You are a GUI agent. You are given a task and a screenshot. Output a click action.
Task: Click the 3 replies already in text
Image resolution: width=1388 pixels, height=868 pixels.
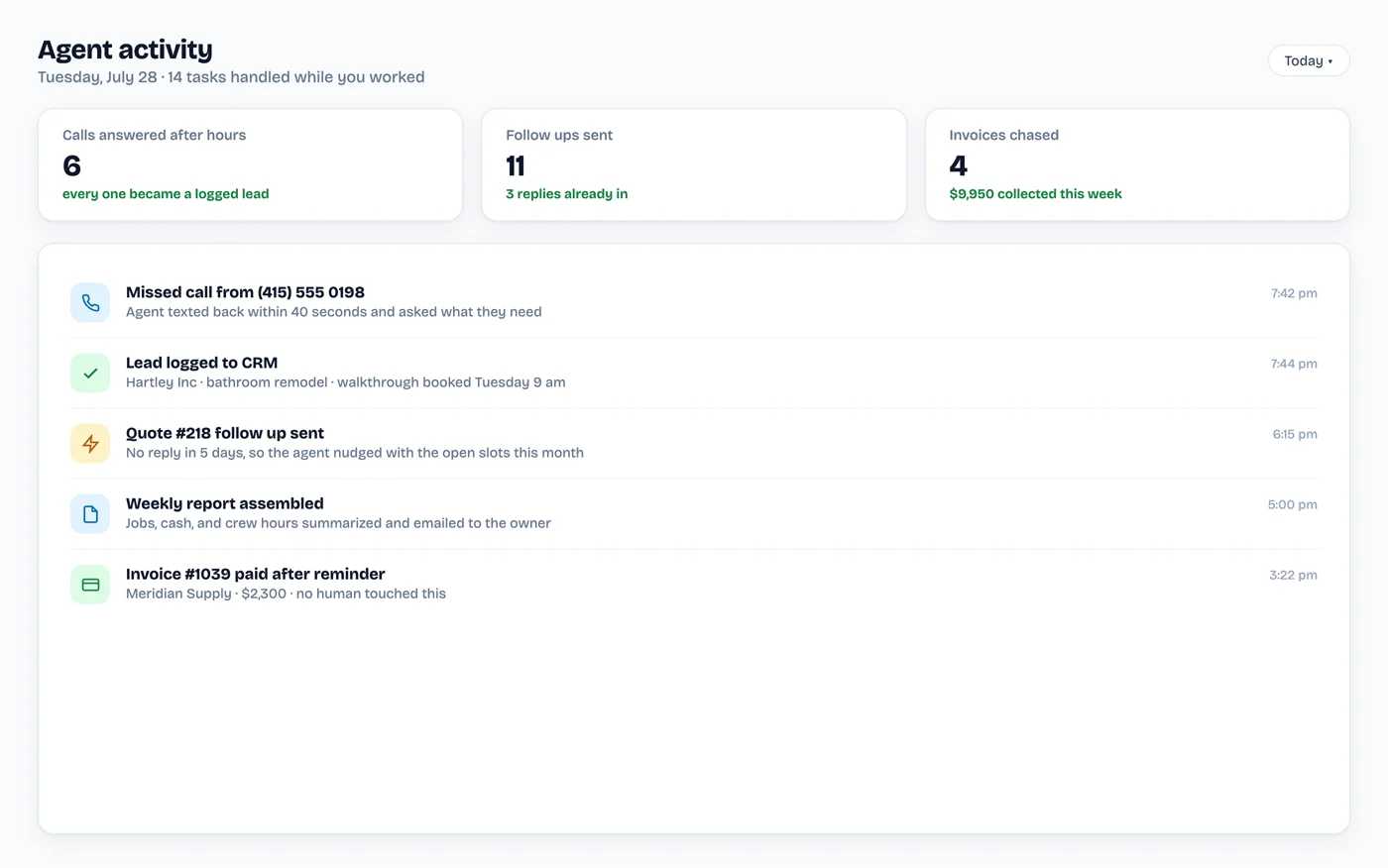[x=566, y=194]
